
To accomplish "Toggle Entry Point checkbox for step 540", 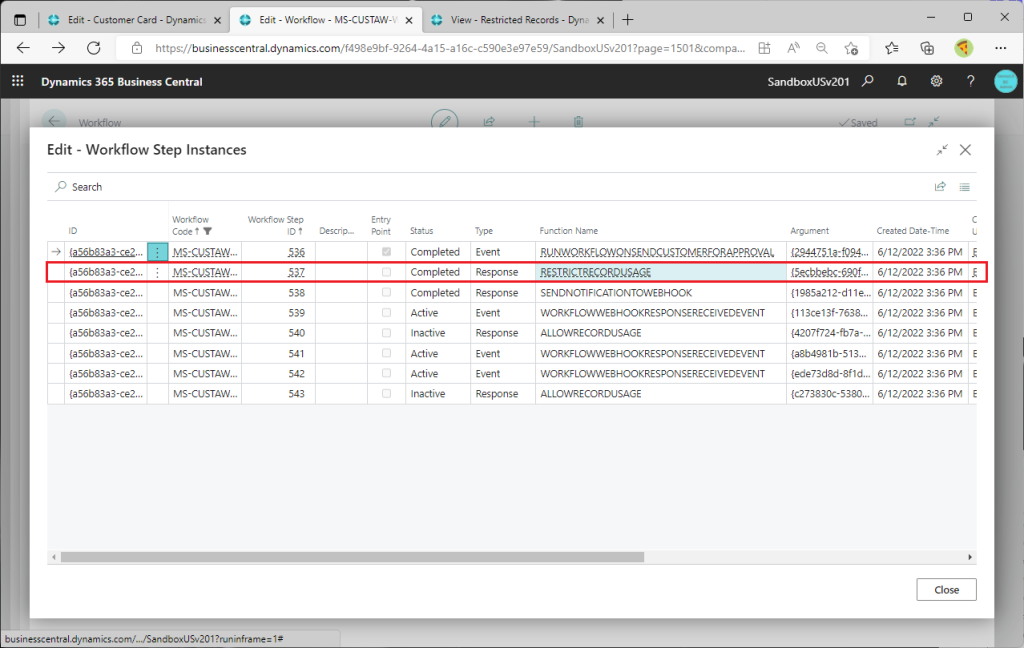I will pos(387,332).
